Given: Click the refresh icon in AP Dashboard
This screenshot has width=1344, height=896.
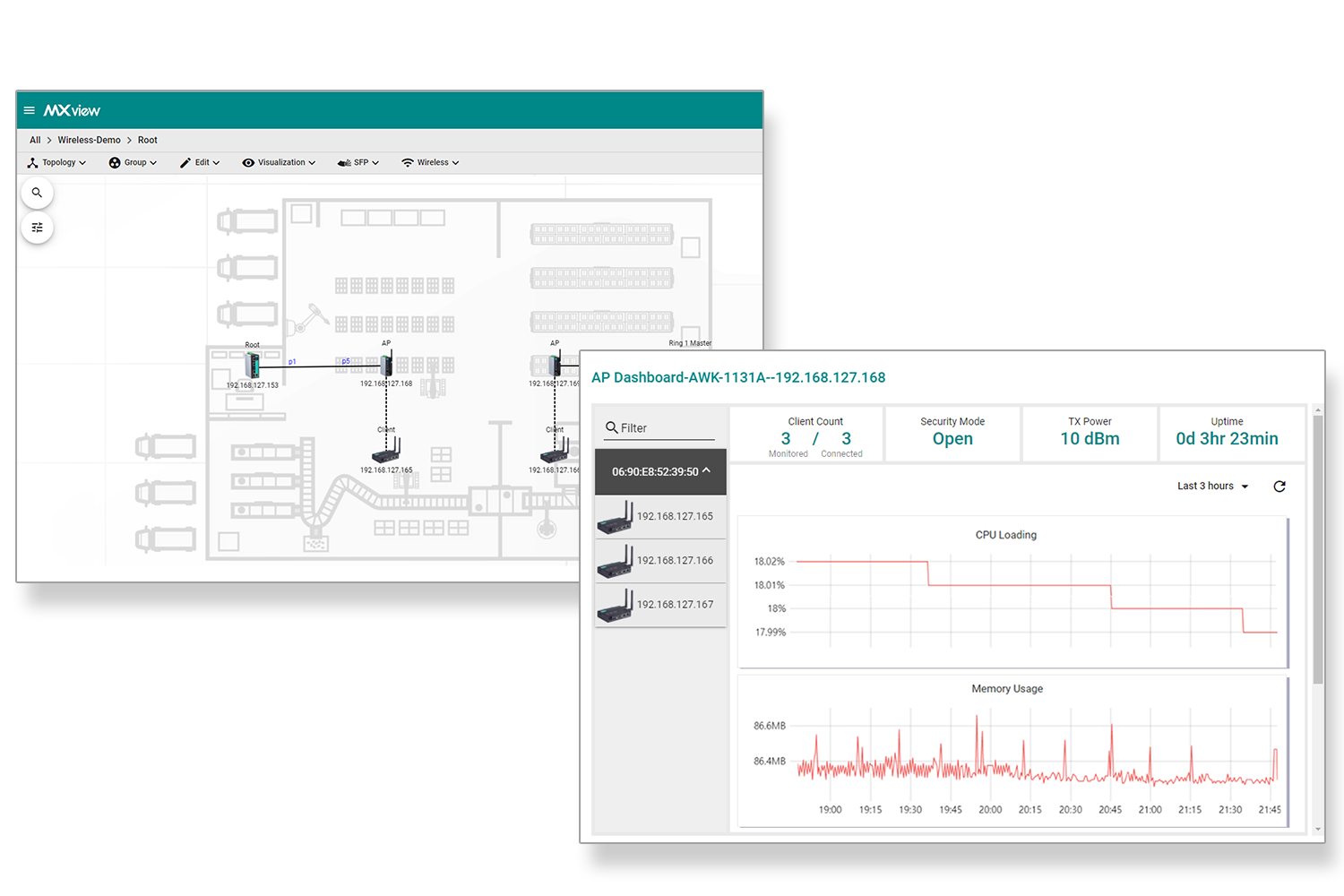Looking at the screenshot, I should 1279,487.
